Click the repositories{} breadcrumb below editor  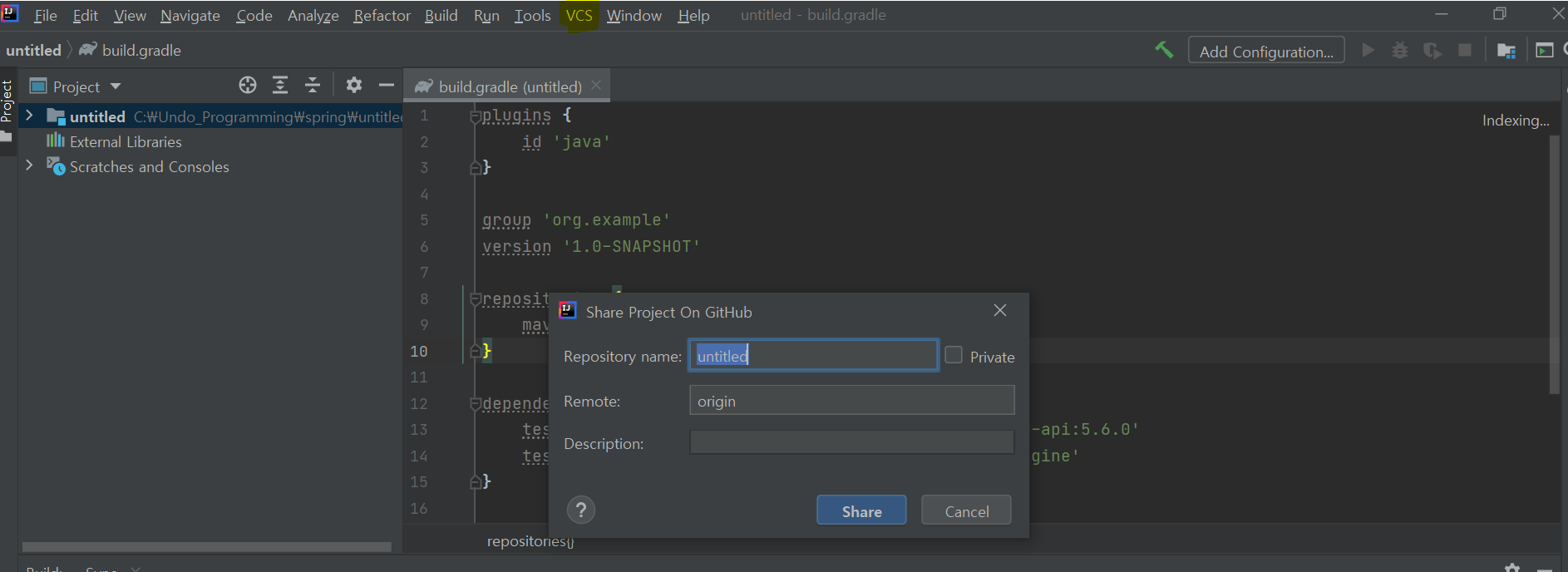[530, 541]
